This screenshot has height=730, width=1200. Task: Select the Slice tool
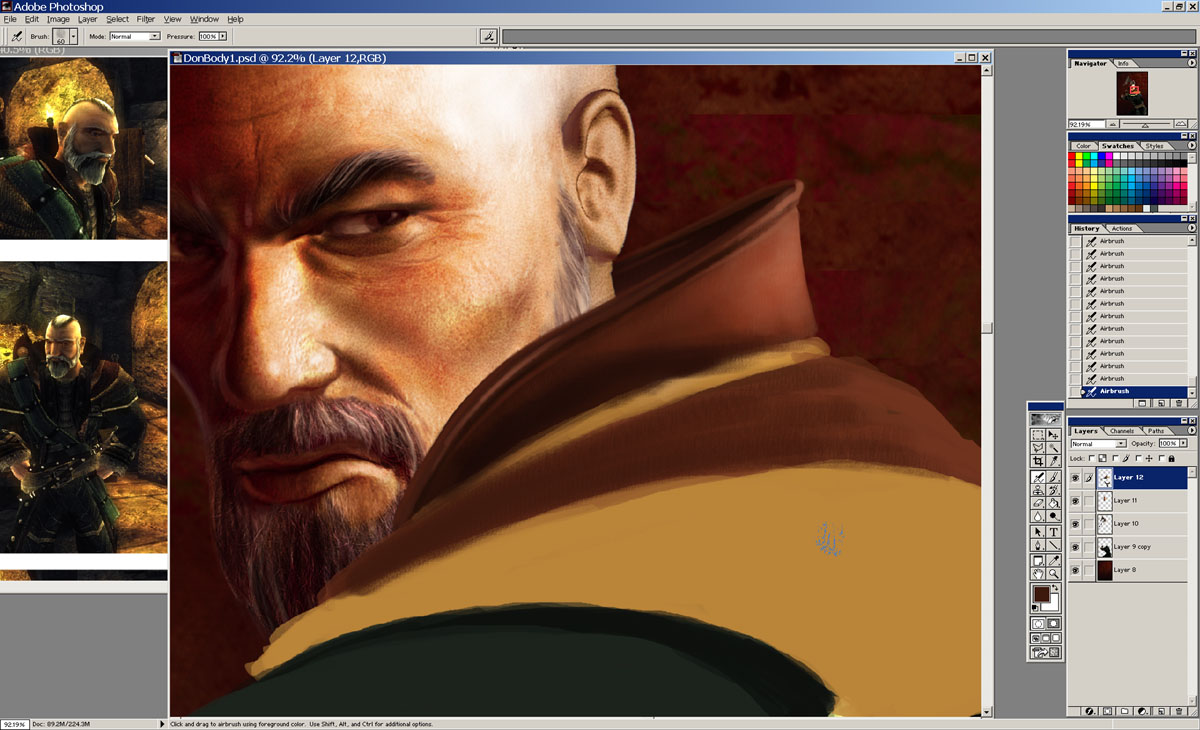(x=1053, y=461)
